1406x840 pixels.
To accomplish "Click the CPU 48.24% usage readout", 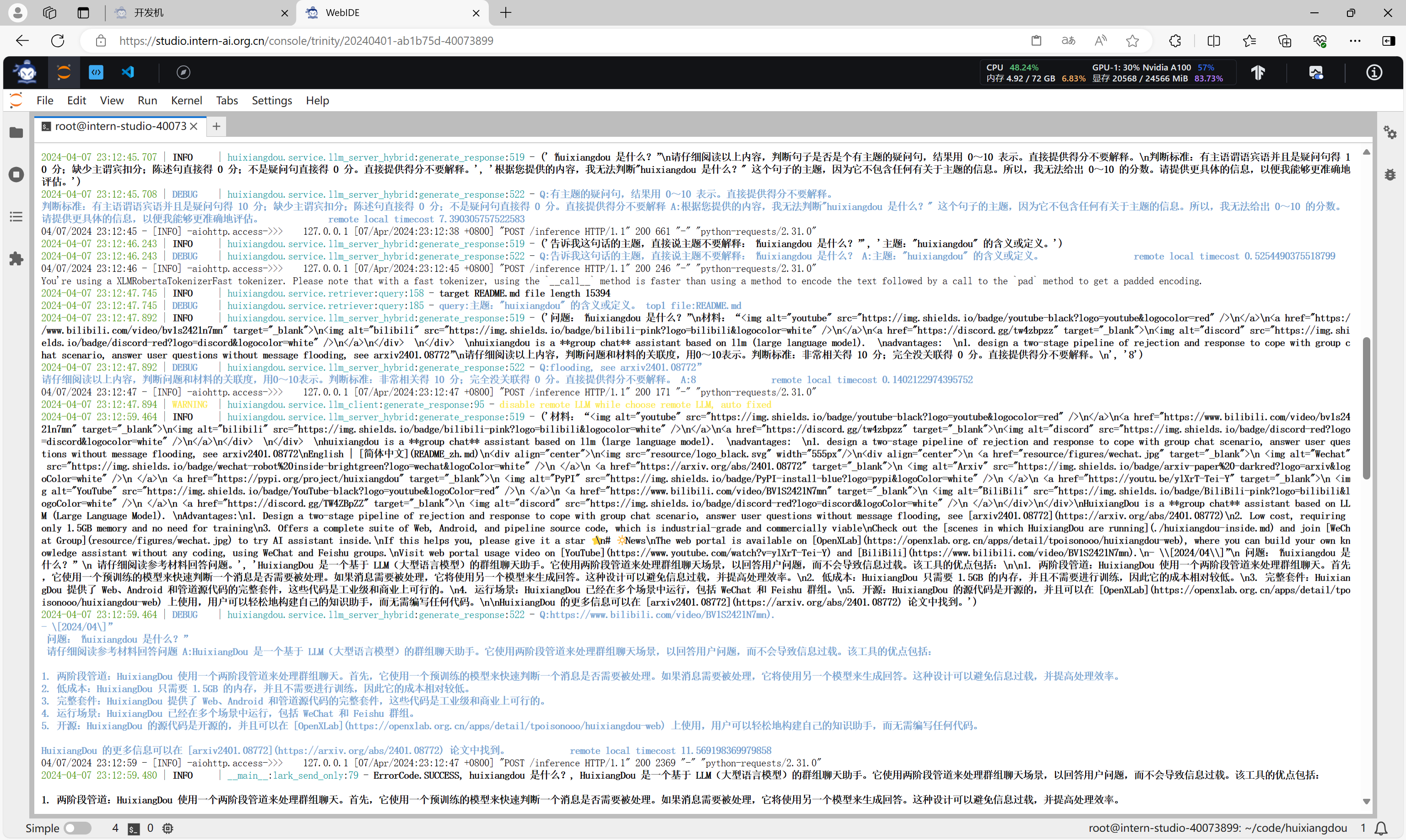I will point(1012,67).
